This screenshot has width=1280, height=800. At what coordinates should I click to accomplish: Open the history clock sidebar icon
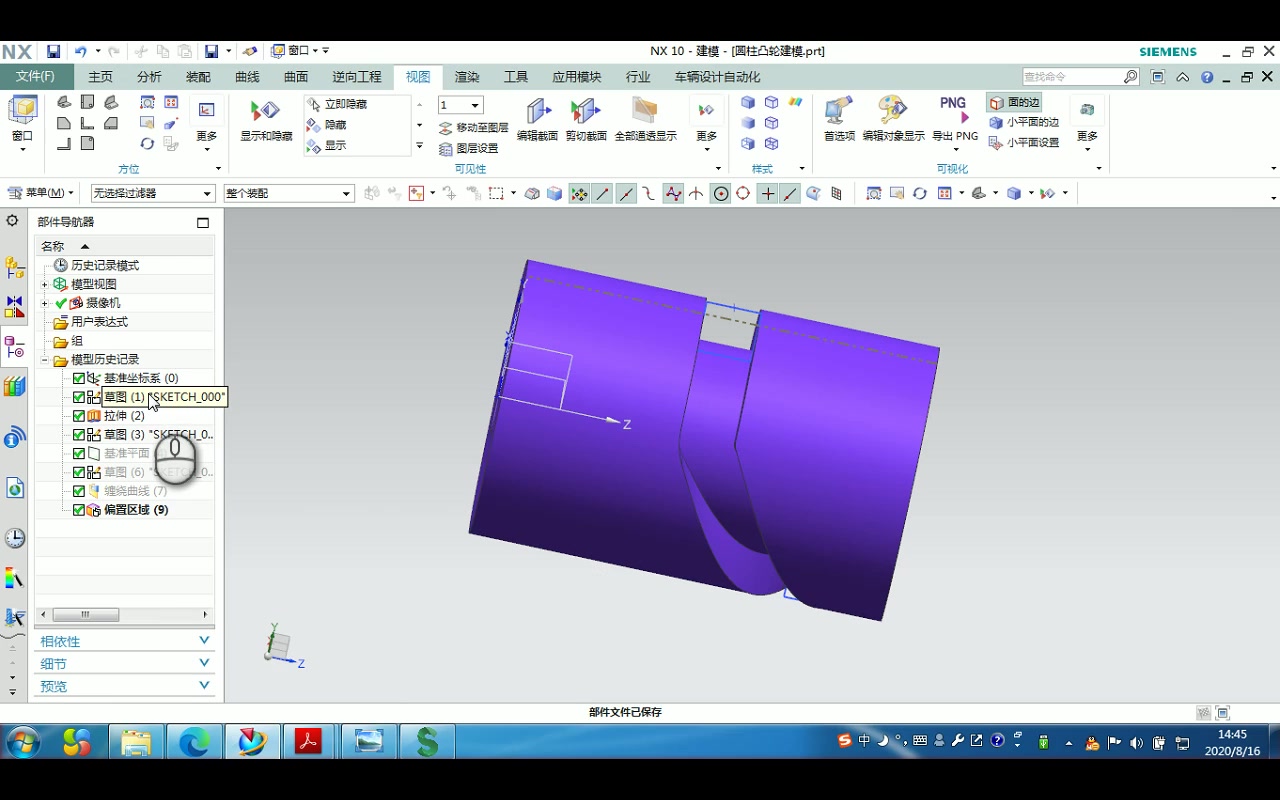click(14, 538)
